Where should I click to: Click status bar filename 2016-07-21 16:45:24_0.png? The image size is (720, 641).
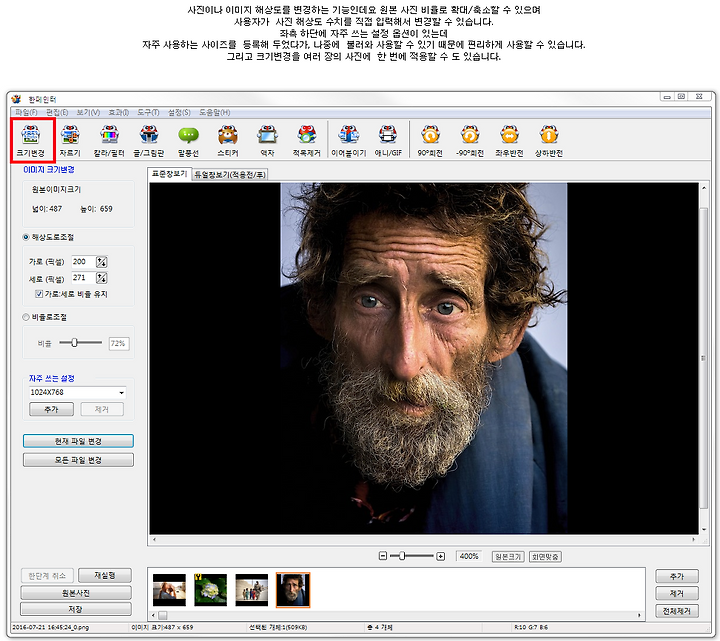pos(51,627)
